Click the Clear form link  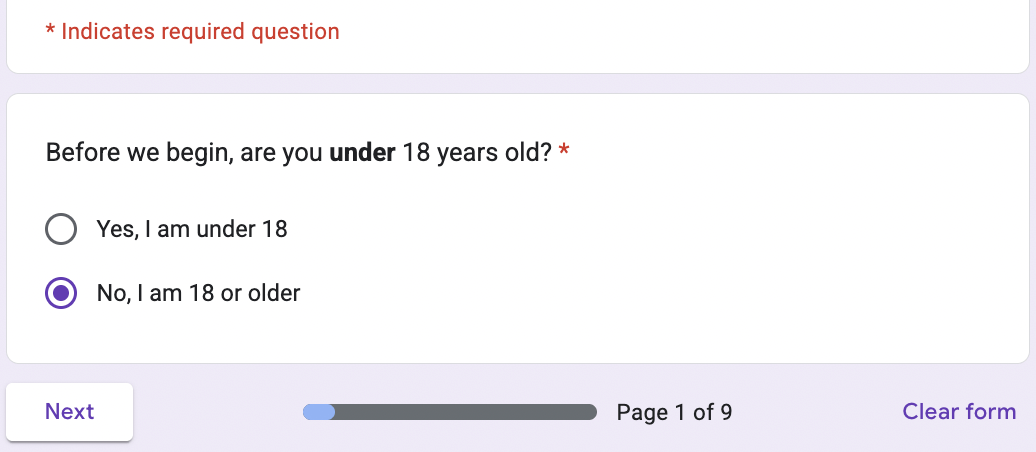pyautogui.click(x=959, y=411)
